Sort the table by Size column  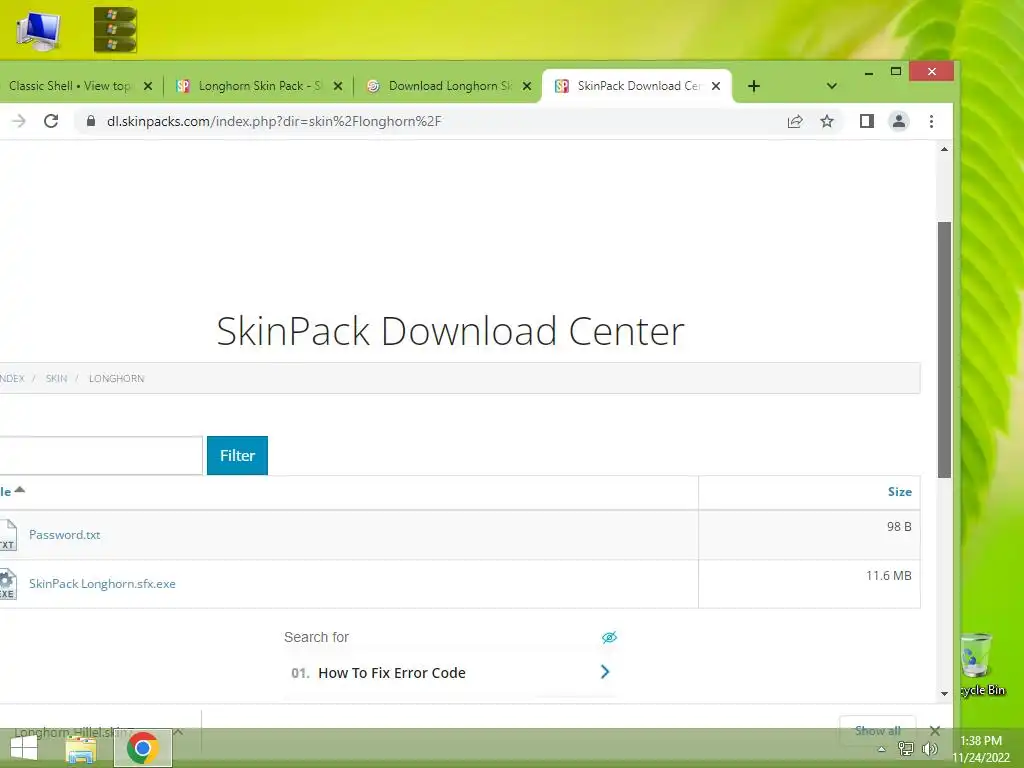(x=899, y=492)
